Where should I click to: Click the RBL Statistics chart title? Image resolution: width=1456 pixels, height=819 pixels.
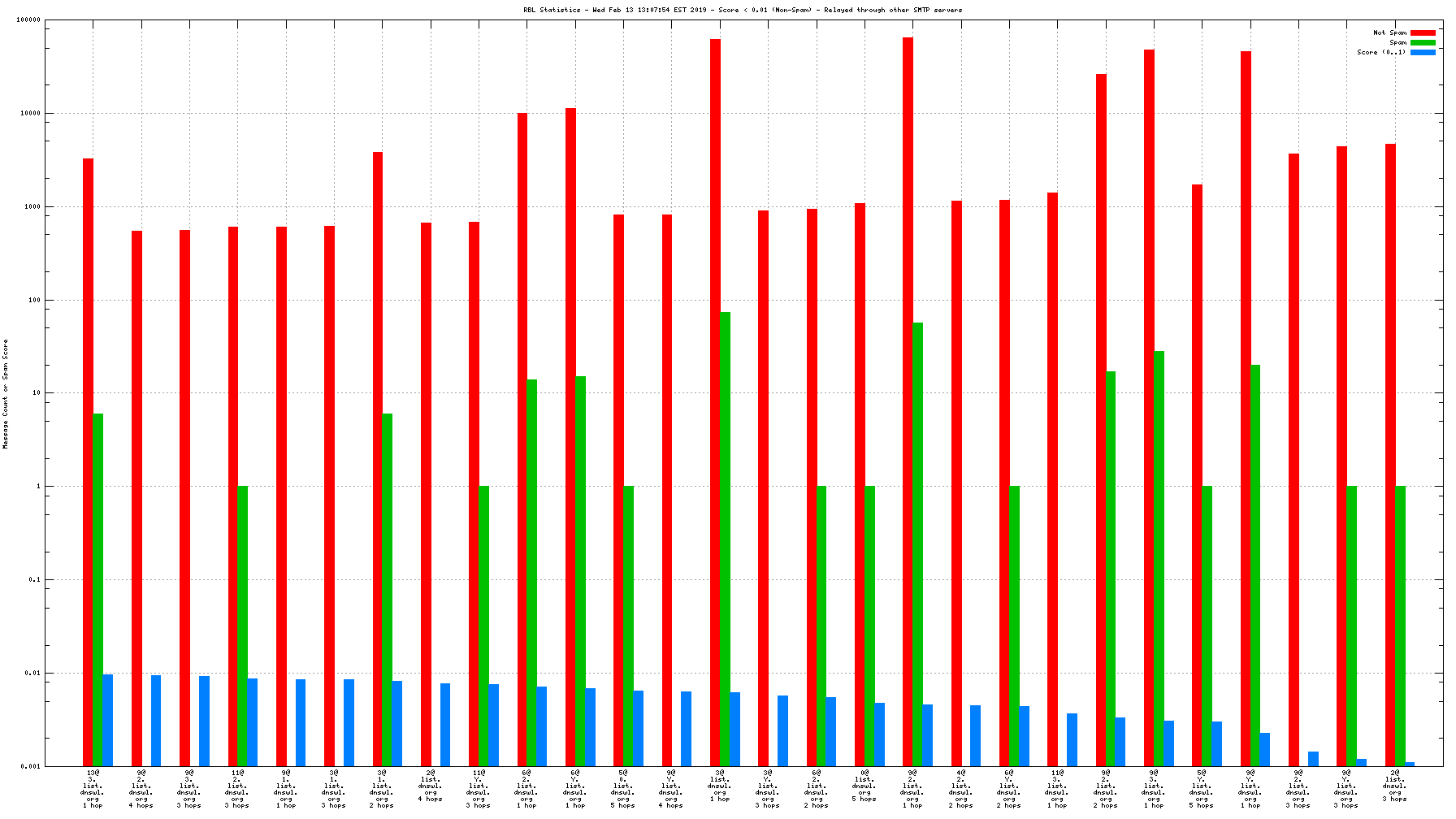pos(743,10)
